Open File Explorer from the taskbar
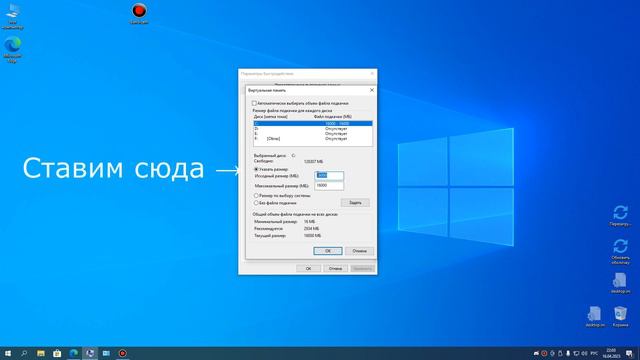The width and height of the screenshot is (640, 360). tap(41, 353)
